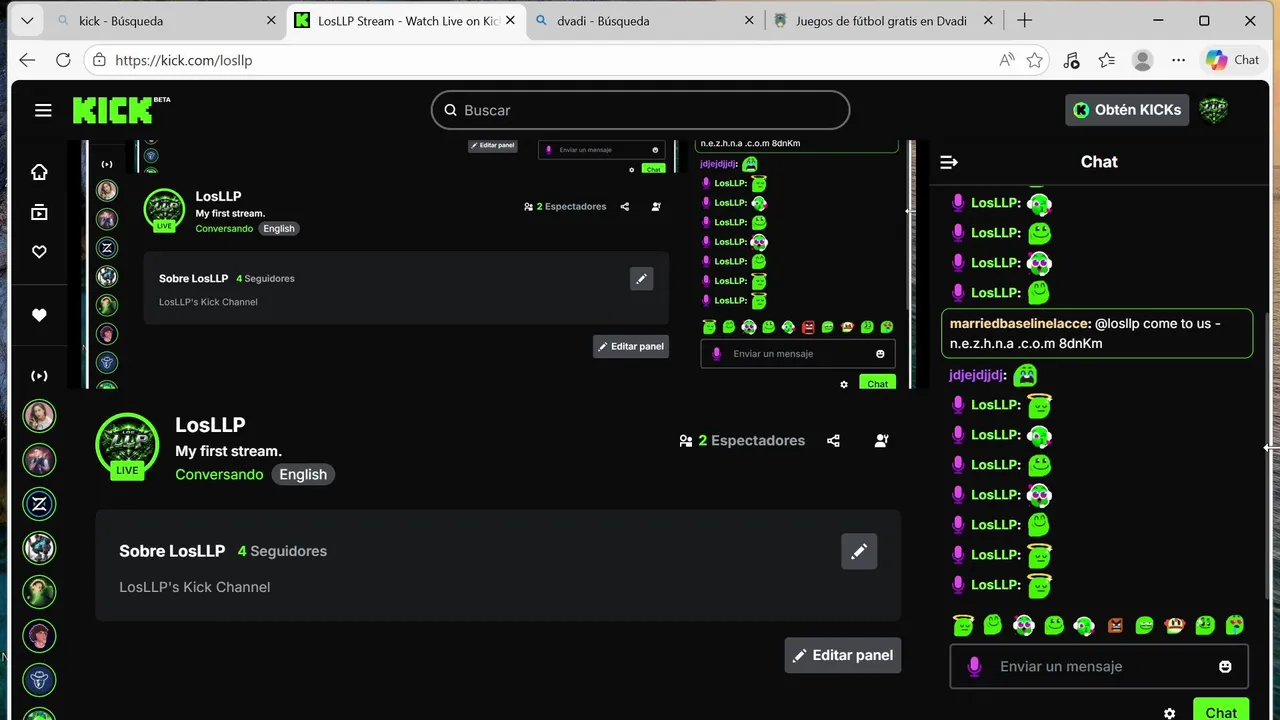Viewport: 1280px width, 720px height.
Task: Click the share stream icon
Action: tap(833, 440)
